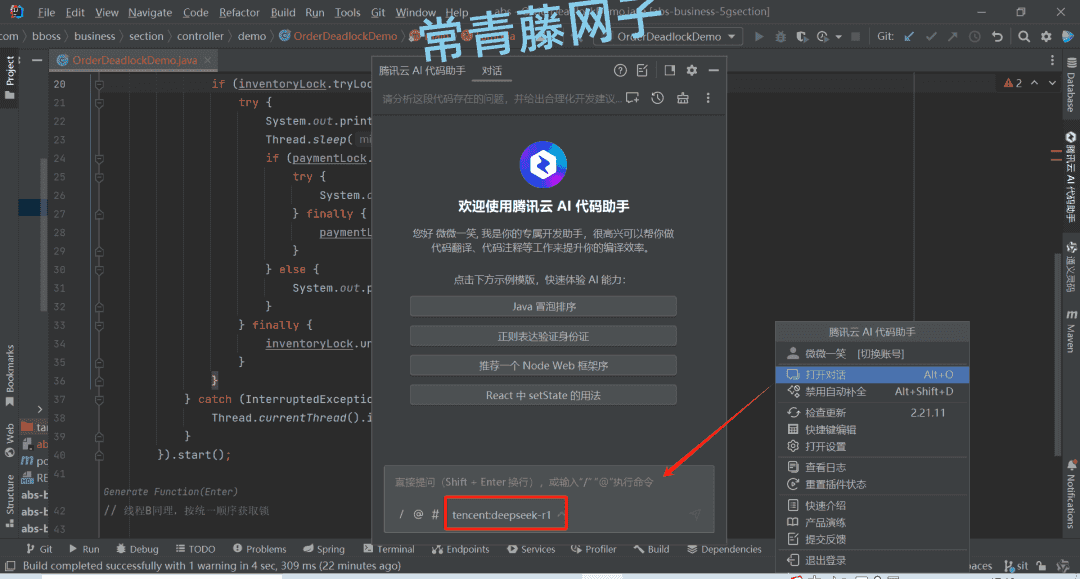Click the # reference icon in chat input

click(435, 514)
